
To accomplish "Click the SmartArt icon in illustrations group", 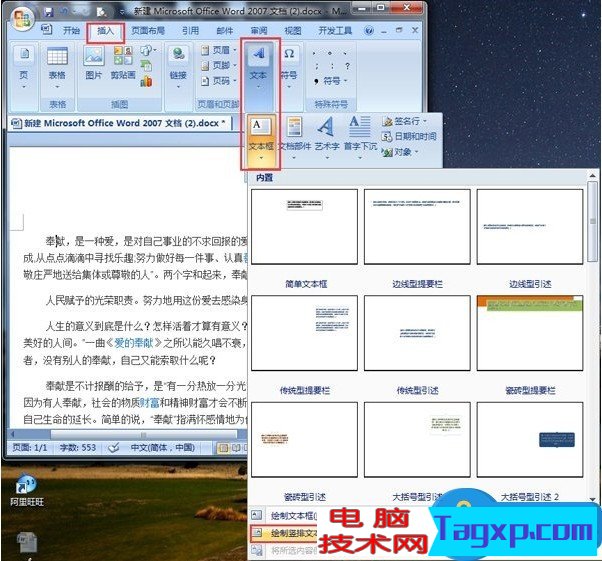I will tap(146, 65).
